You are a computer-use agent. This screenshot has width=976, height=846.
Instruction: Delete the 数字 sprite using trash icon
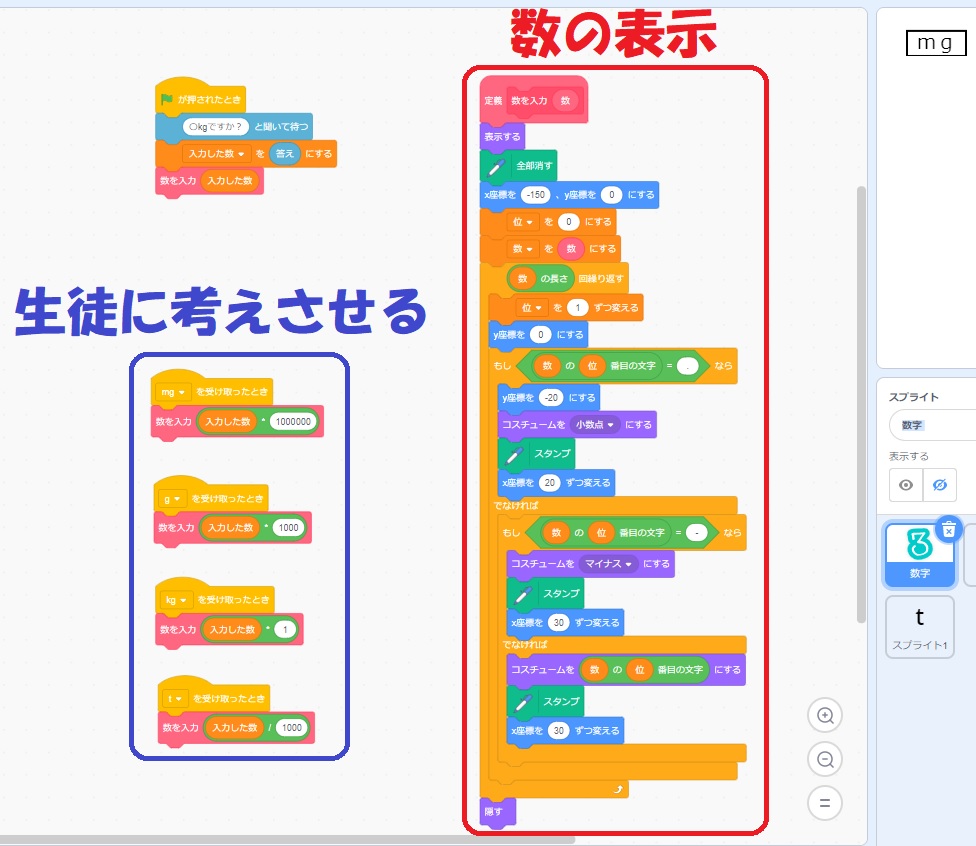click(949, 529)
